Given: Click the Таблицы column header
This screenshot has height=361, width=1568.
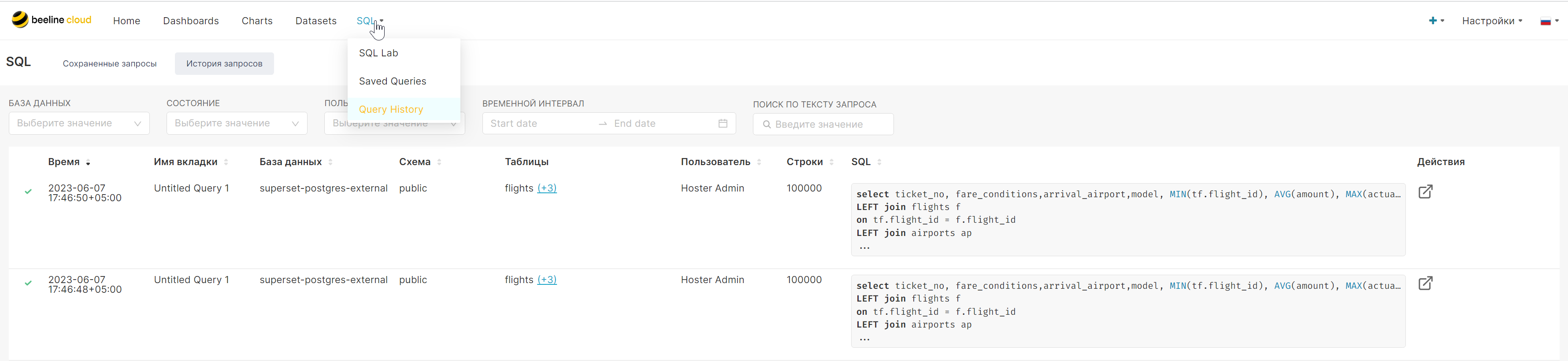Looking at the screenshot, I should pyautogui.click(x=526, y=162).
